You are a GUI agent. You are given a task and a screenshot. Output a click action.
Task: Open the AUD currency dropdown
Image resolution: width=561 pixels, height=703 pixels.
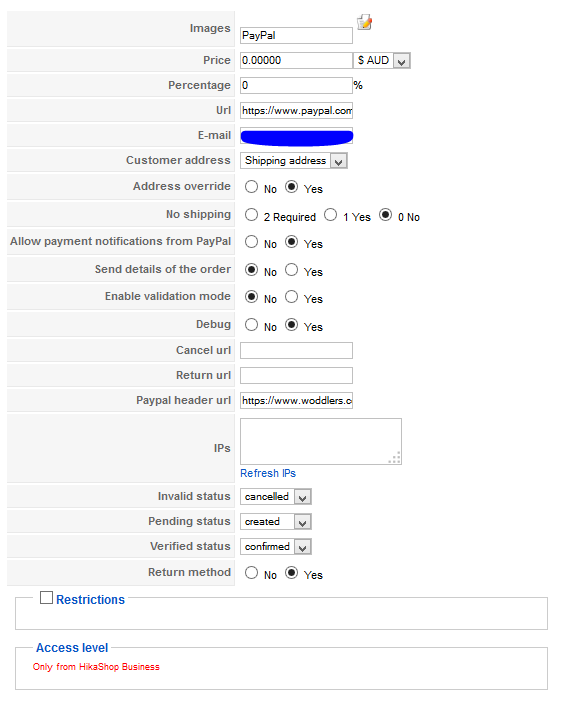(381, 61)
